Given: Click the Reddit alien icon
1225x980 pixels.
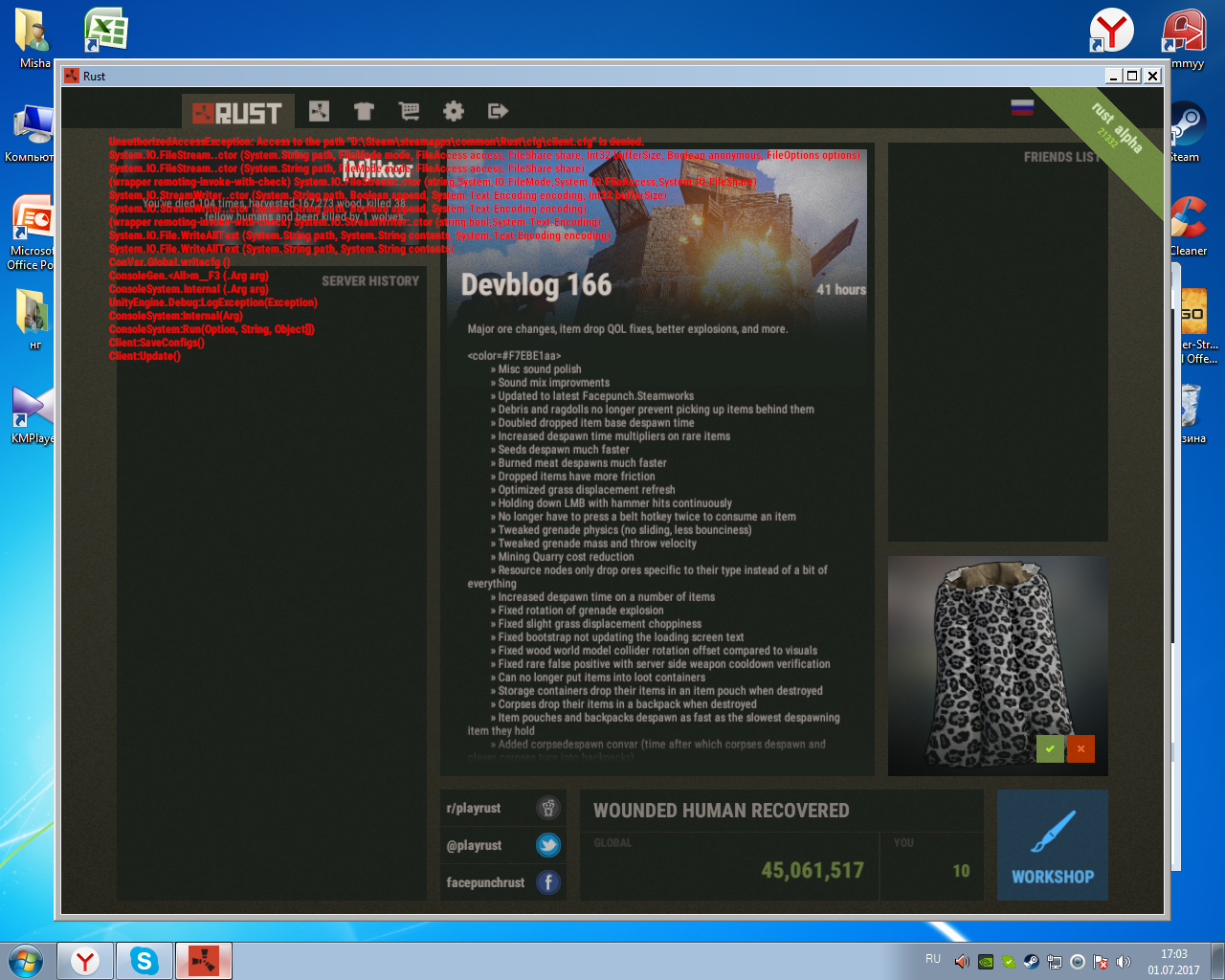Looking at the screenshot, I should click(548, 808).
